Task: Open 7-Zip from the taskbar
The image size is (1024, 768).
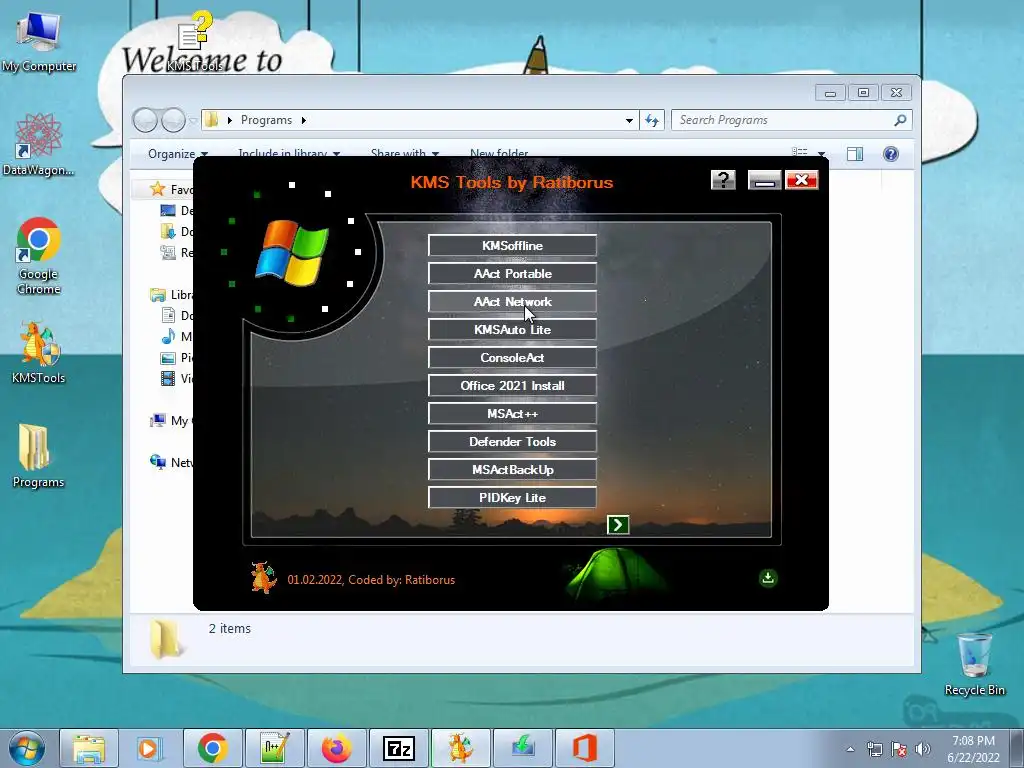Action: pos(398,748)
